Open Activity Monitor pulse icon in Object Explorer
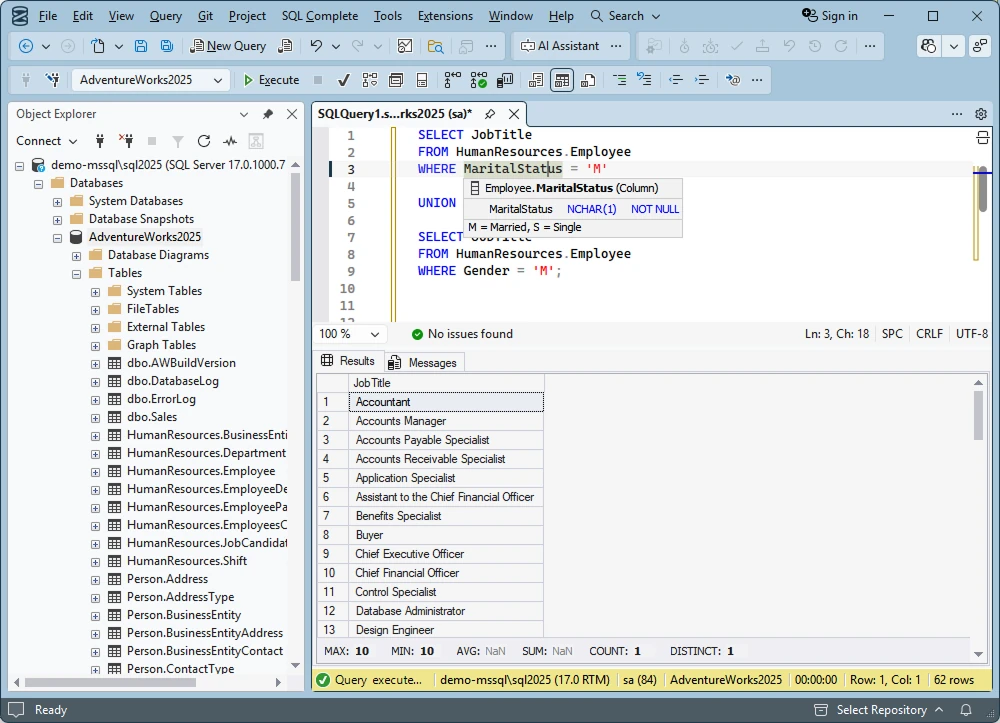The height and width of the screenshot is (723, 1000). (230, 141)
